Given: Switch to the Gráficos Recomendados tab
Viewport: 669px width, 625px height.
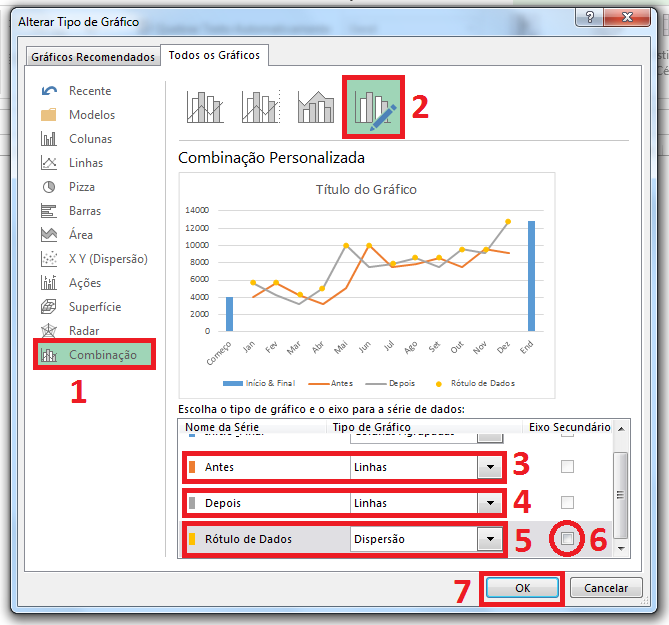Looking at the screenshot, I should point(93,57).
